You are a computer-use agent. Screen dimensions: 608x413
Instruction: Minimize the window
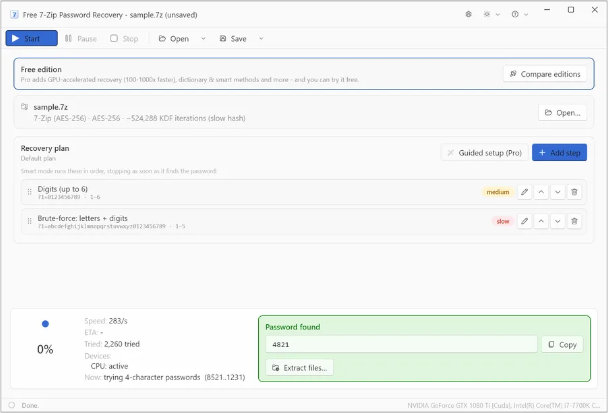(x=547, y=10)
